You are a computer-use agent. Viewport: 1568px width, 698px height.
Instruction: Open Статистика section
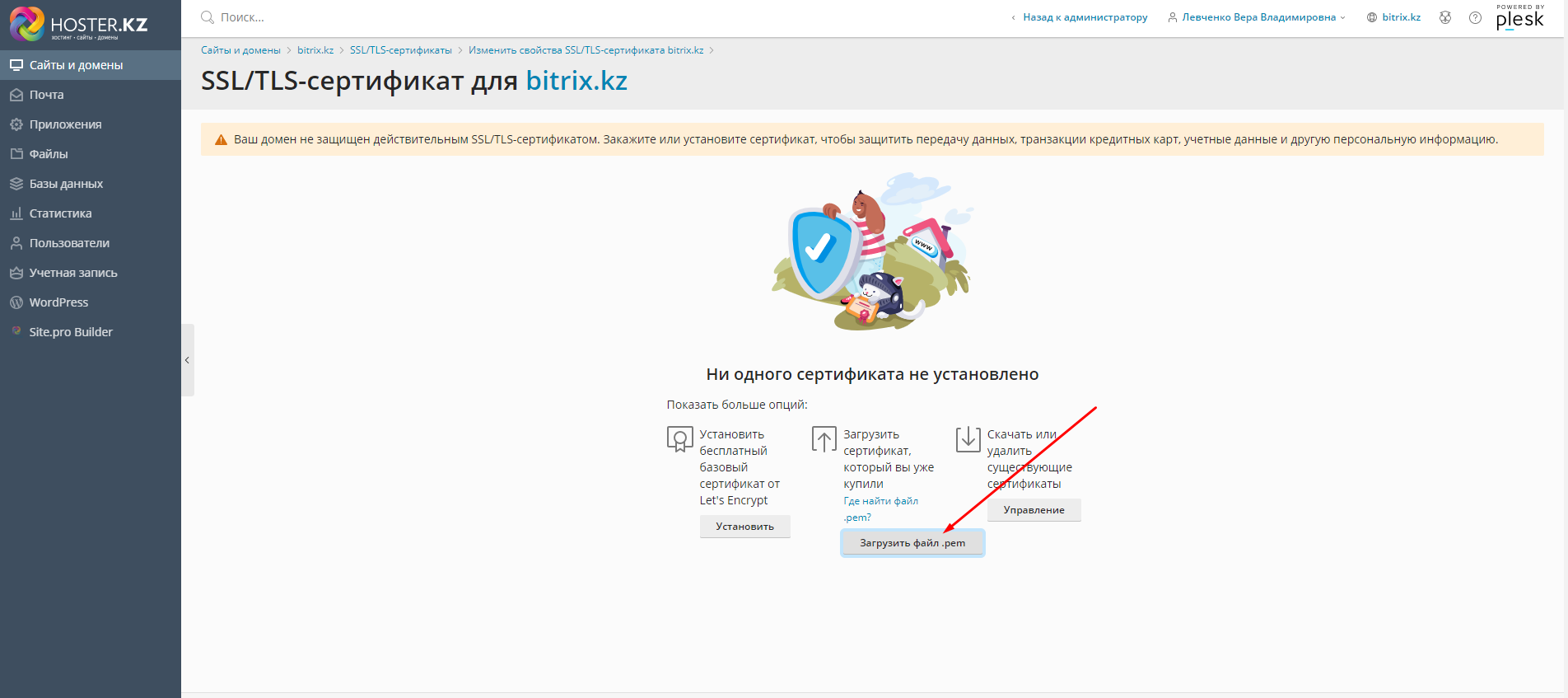pos(91,213)
